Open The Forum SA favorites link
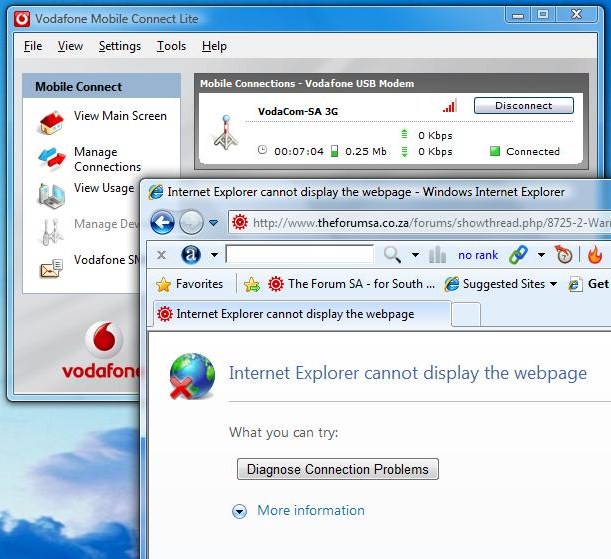The height and width of the screenshot is (559, 611). click(x=351, y=284)
